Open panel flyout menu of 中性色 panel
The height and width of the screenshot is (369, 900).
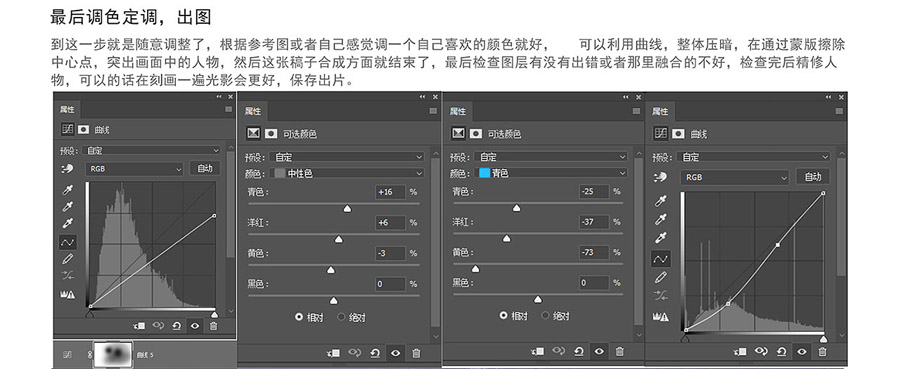coord(433,111)
